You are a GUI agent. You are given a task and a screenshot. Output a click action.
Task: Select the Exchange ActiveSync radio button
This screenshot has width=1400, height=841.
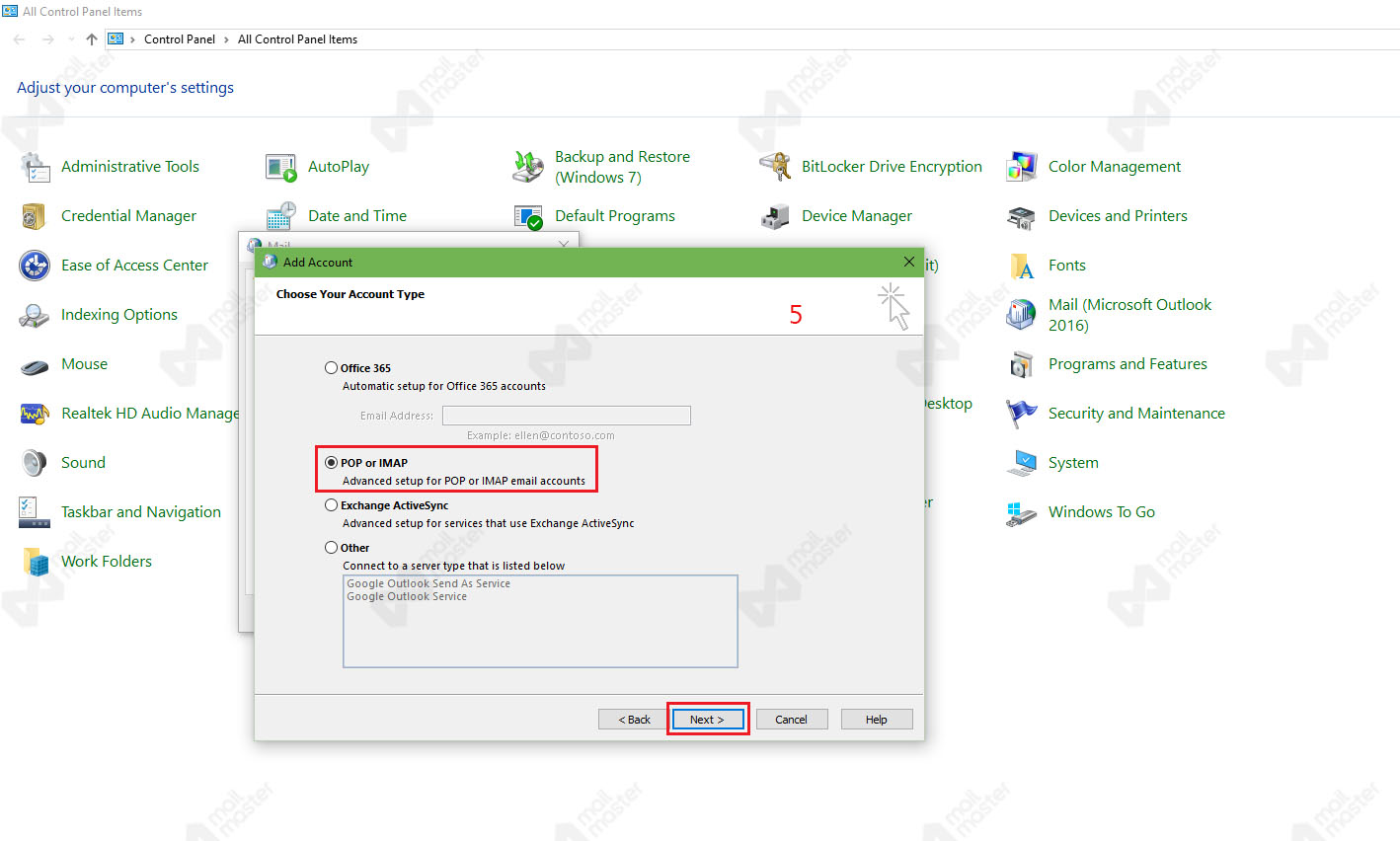(x=332, y=505)
